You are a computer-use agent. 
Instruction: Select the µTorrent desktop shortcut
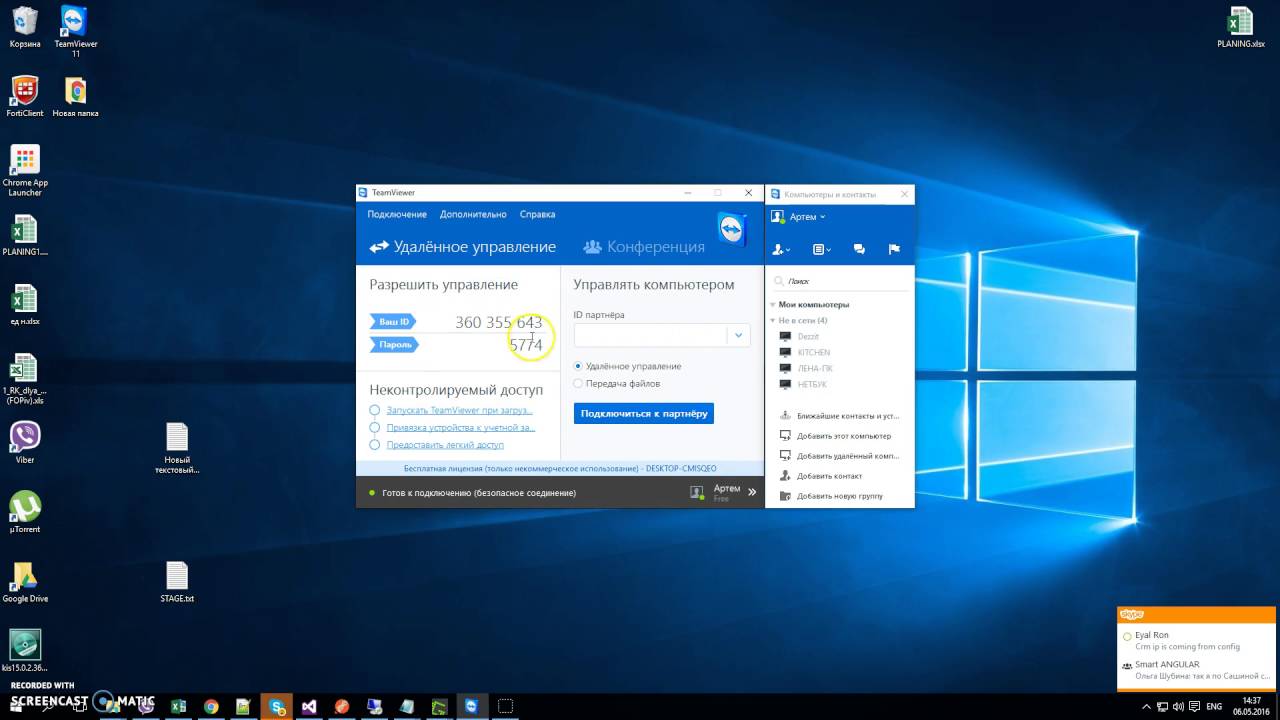click(x=25, y=512)
